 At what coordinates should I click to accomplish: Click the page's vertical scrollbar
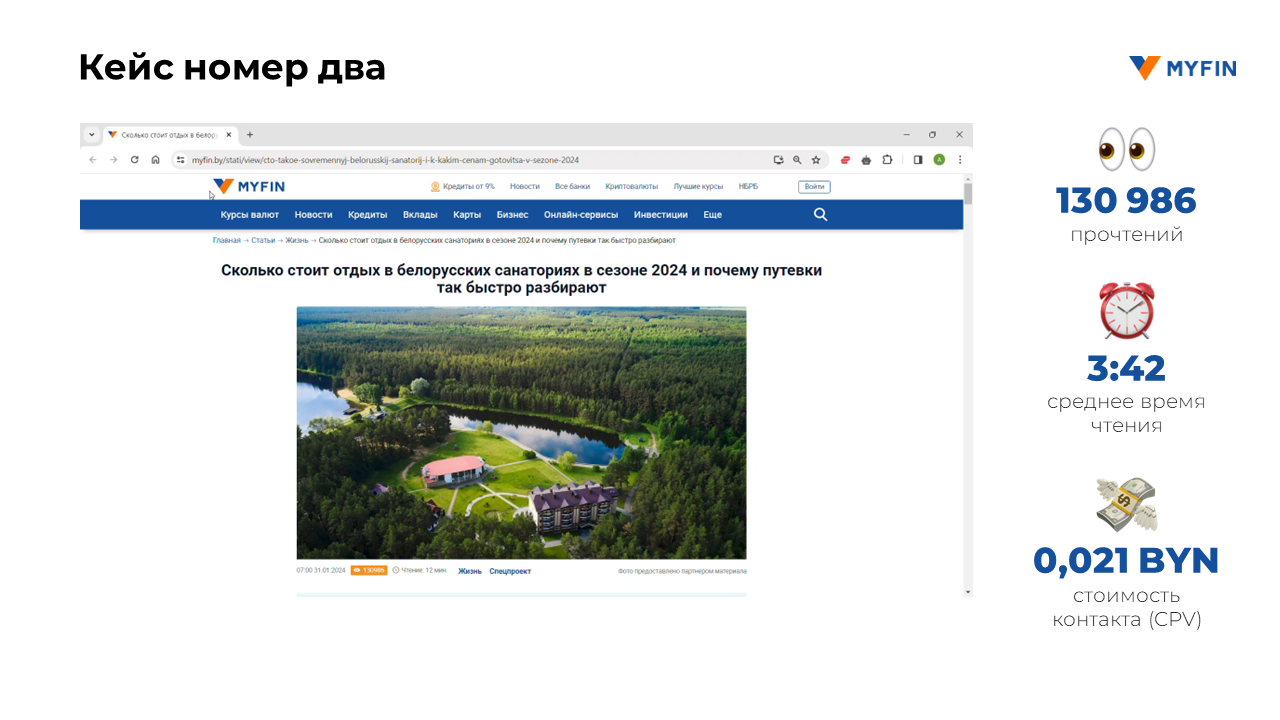coord(967,380)
